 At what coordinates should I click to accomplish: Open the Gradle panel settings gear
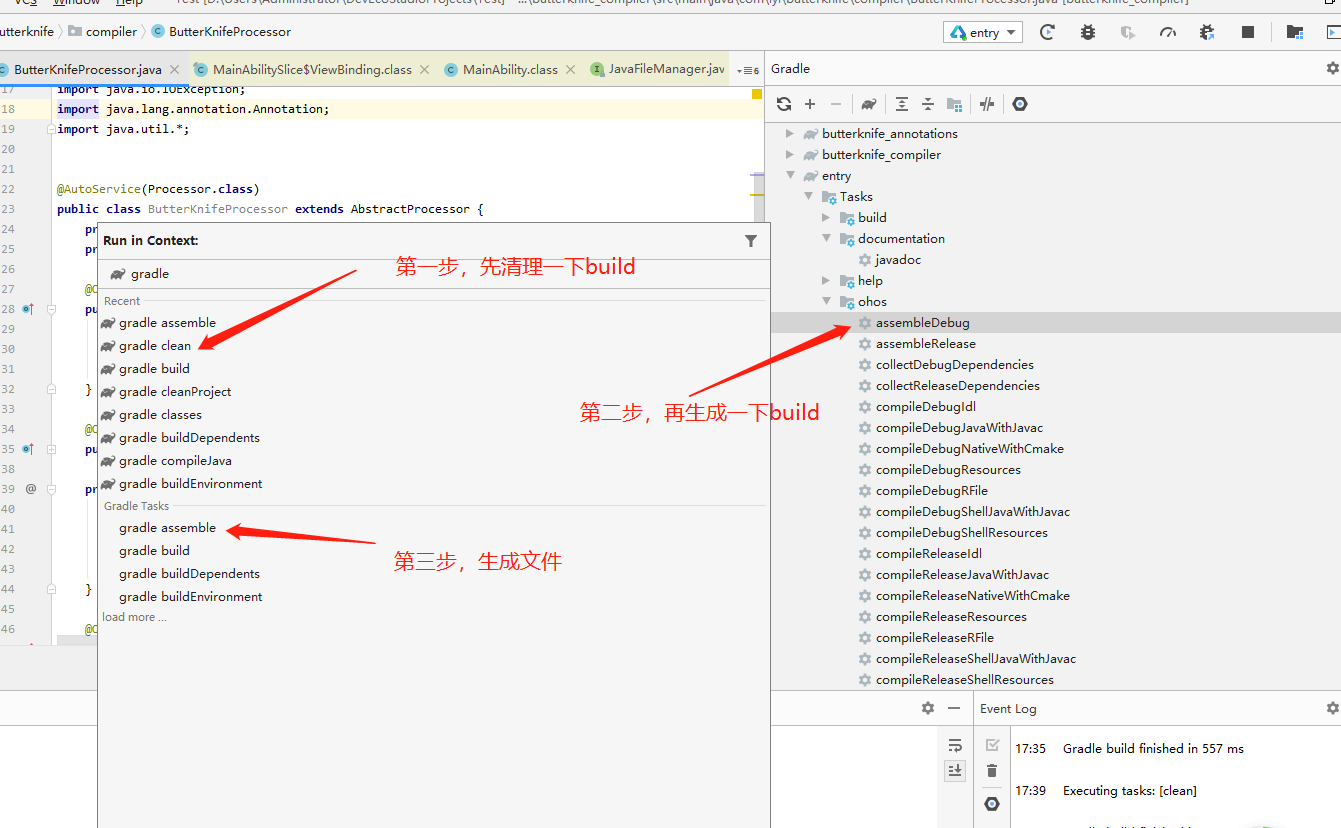click(x=1332, y=69)
